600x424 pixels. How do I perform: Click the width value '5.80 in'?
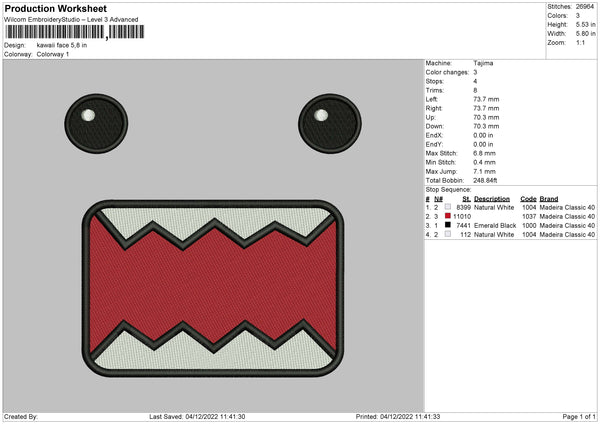point(586,34)
